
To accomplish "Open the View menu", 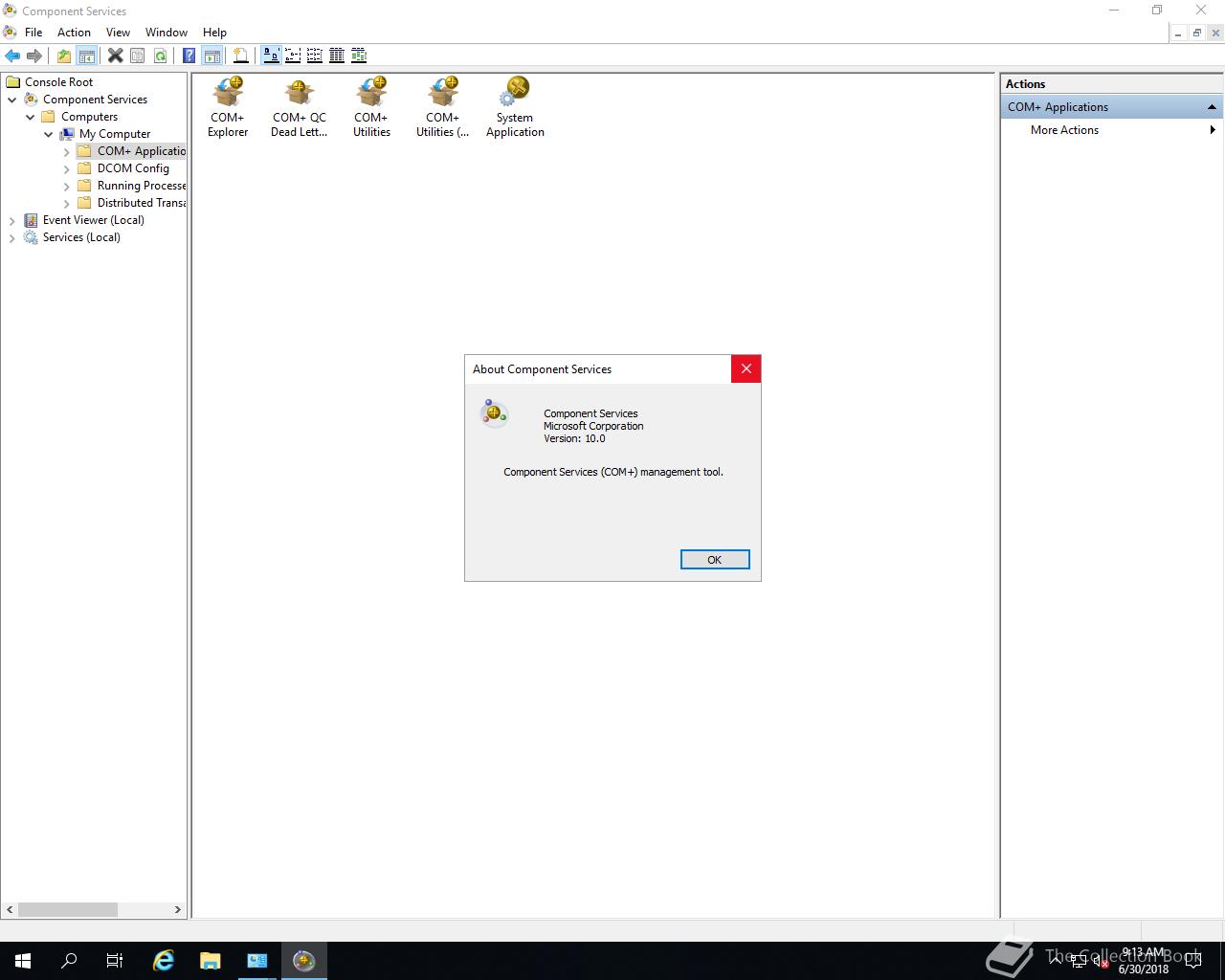I will [x=118, y=32].
